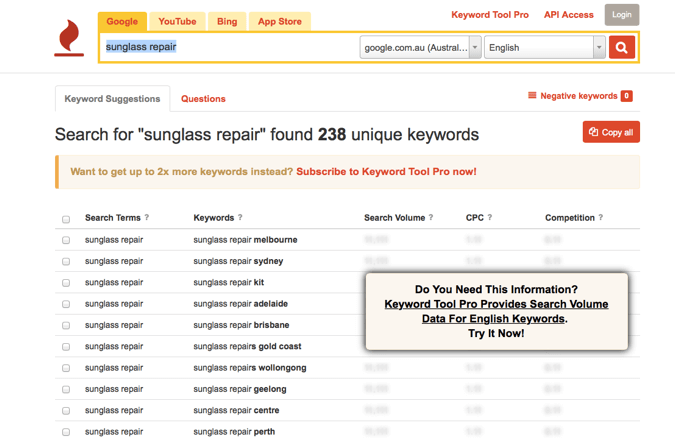Switch to the YouTube tab
The height and width of the screenshot is (439, 675).
[177, 22]
